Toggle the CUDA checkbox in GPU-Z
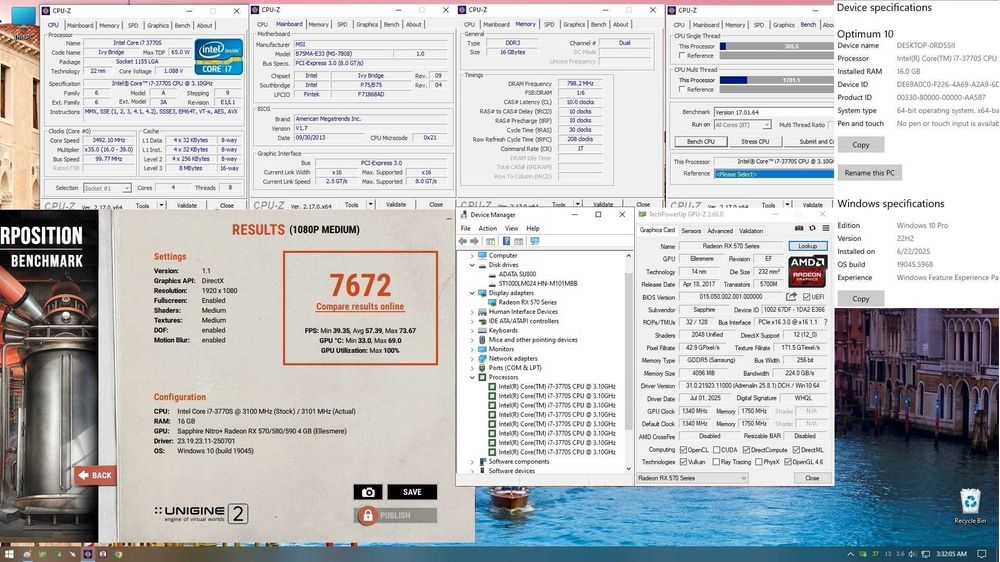The width and height of the screenshot is (1000, 562). tap(716, 450)
